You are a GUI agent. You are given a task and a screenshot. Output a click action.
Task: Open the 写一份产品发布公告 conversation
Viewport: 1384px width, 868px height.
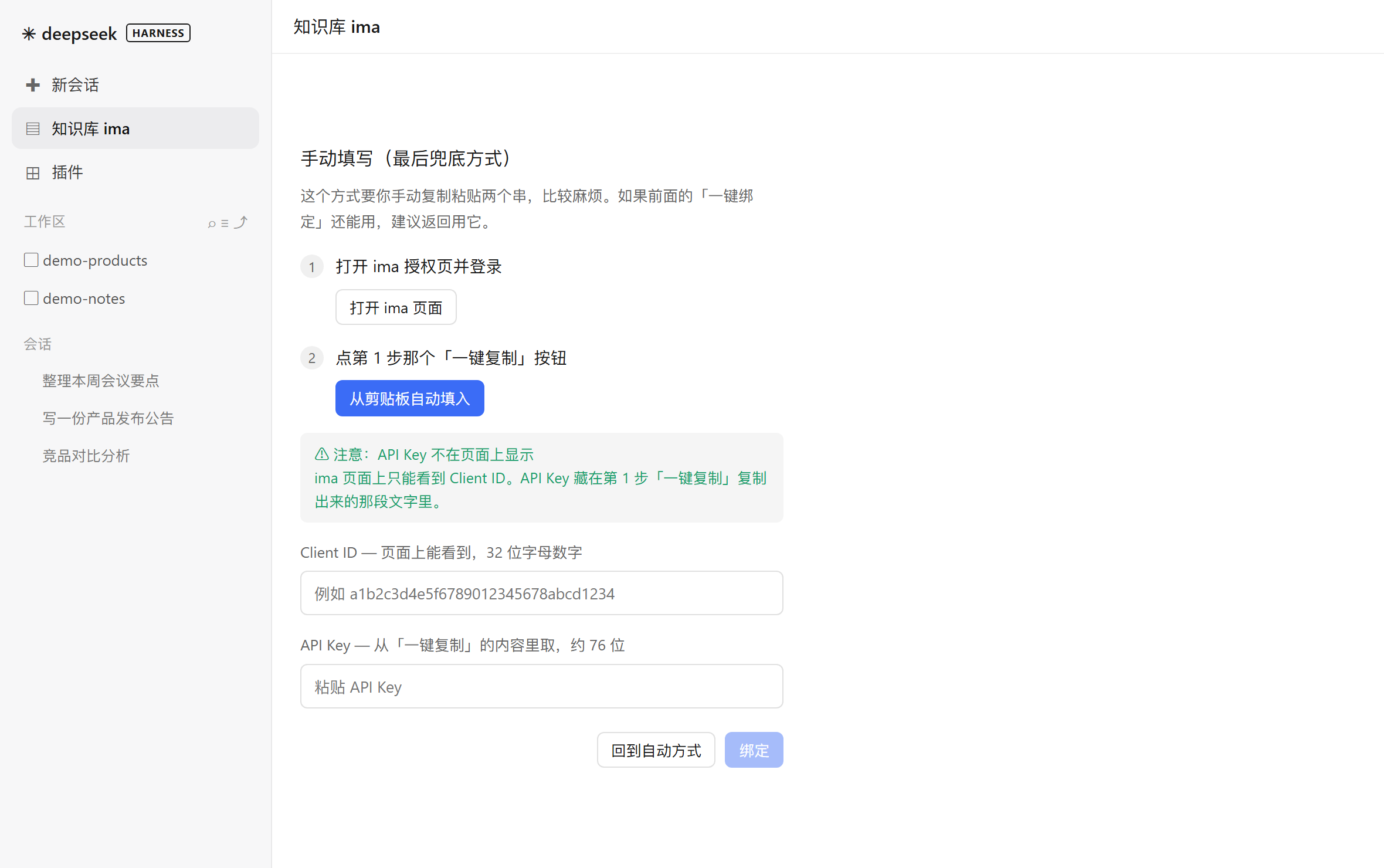[x=108, y=418]
